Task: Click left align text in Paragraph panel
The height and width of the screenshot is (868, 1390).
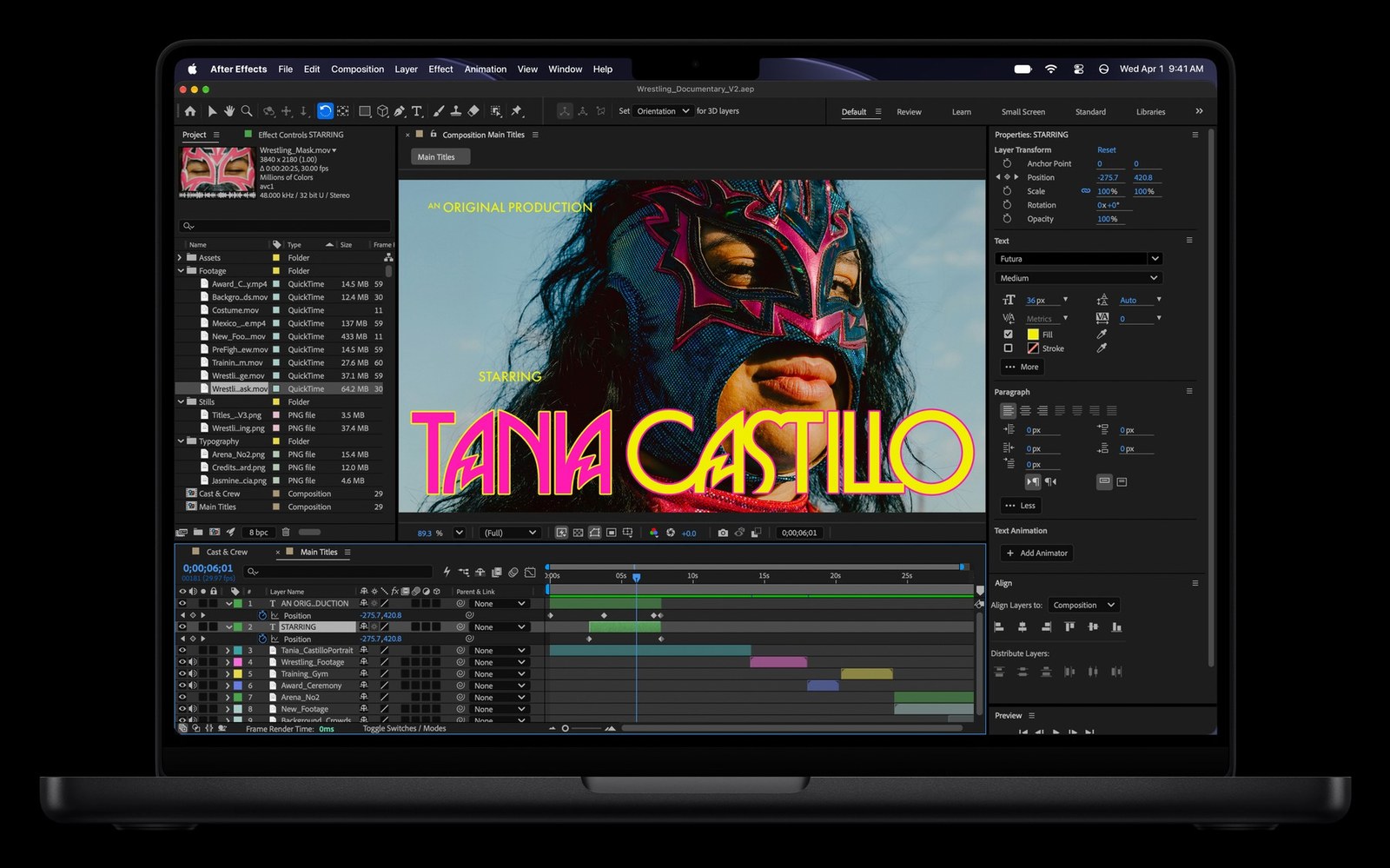Action: point(1008,411)
